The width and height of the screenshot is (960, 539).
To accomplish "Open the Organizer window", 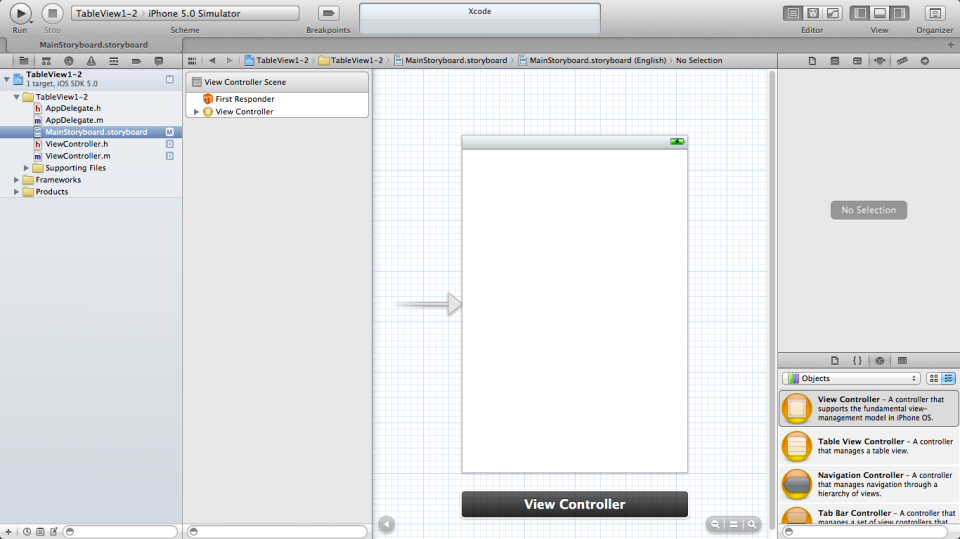I will pos(934,13).
